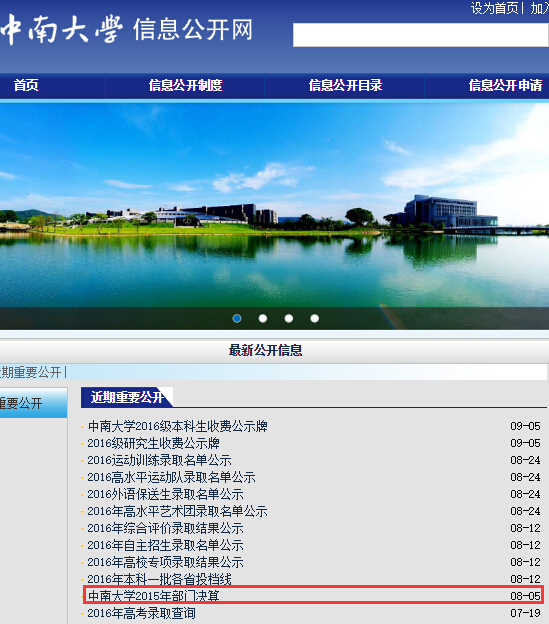Click the 最新公开信息 section heading
The width and height of the screenshot is (549, 624).
pyautogui.click(x=265, y=351)
